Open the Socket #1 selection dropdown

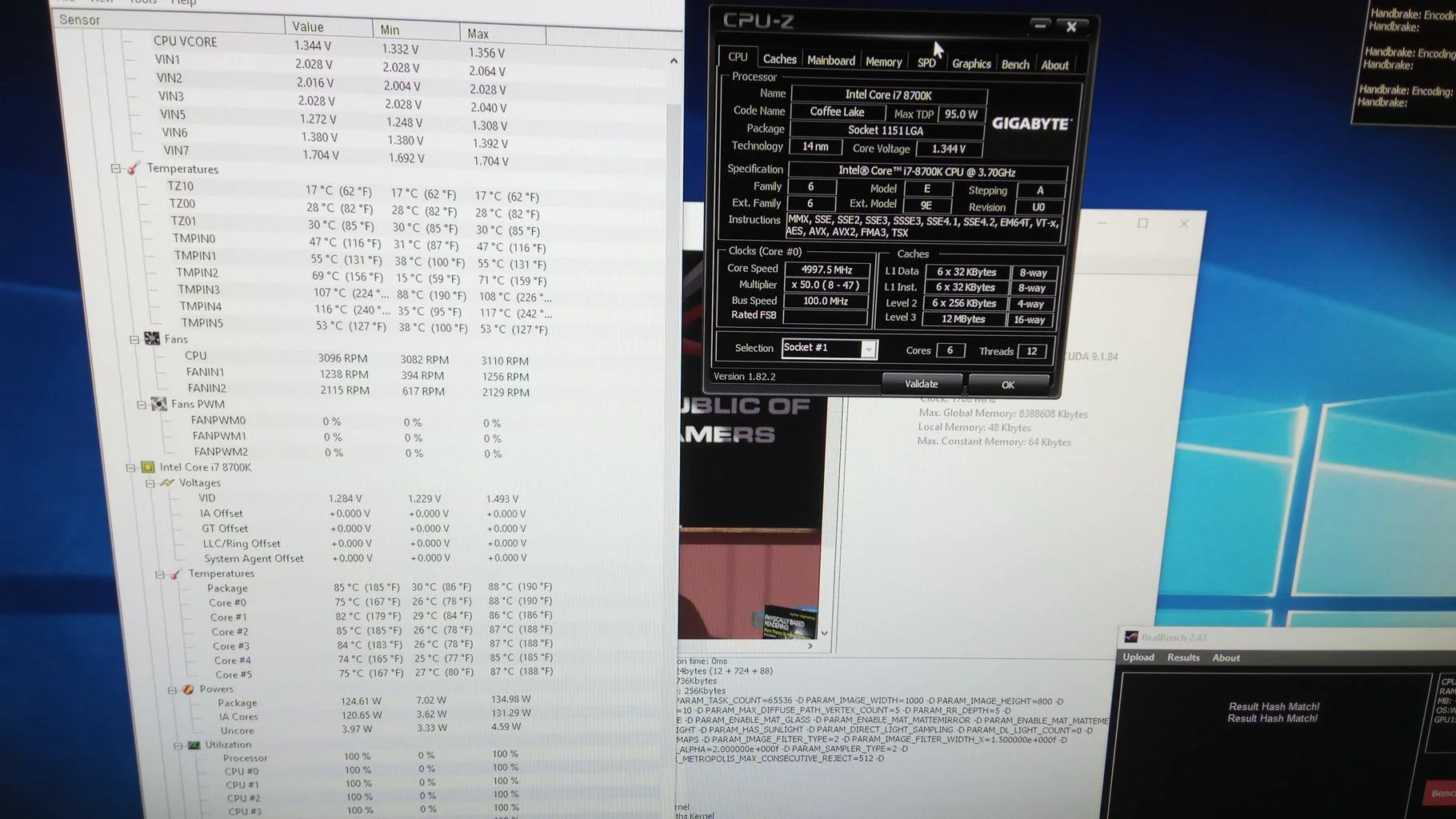[868, 349]
